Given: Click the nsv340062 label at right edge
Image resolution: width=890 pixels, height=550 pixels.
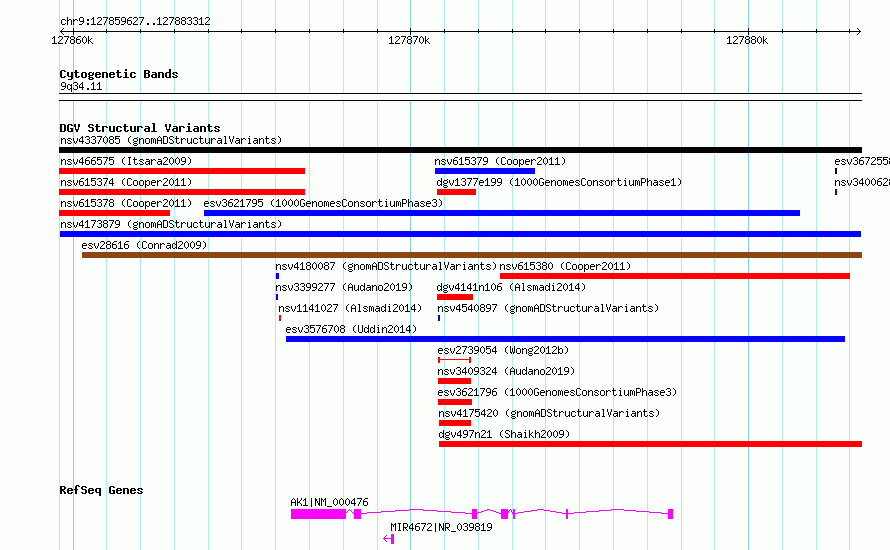Looking at the screenshot, I should click(x=862, y=182).
